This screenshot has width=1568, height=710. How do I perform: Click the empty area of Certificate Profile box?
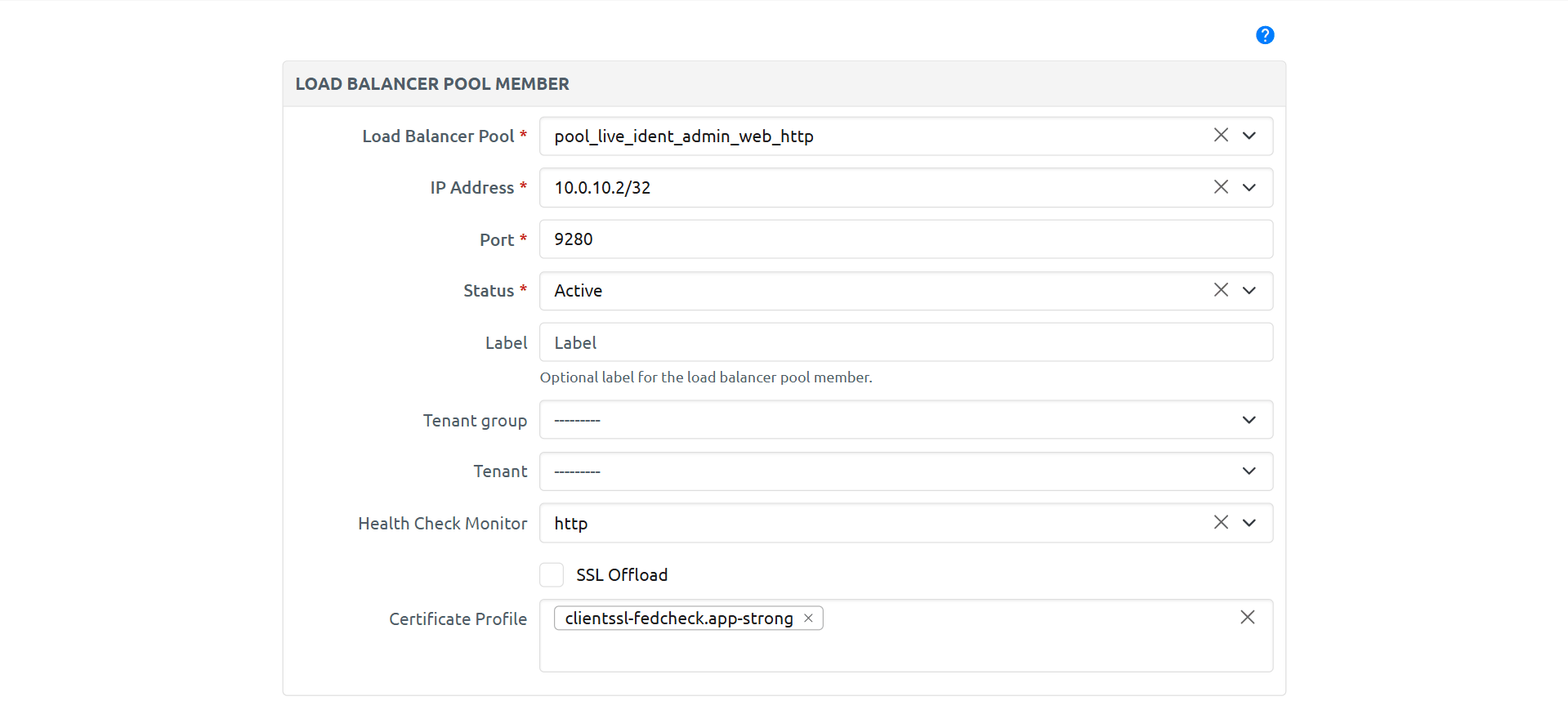click(x=905, y=651)
